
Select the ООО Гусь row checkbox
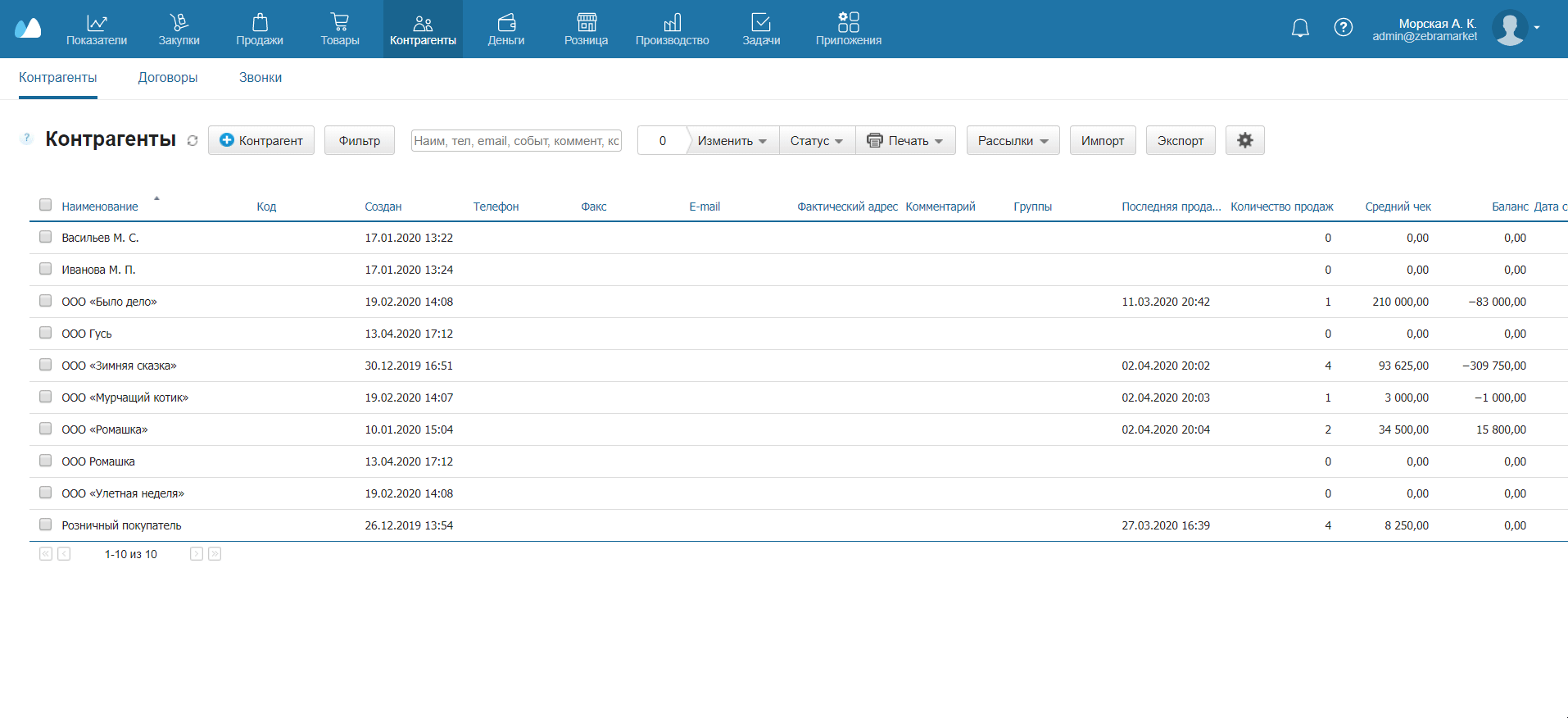pyautogui.click(x=46, y=333)
